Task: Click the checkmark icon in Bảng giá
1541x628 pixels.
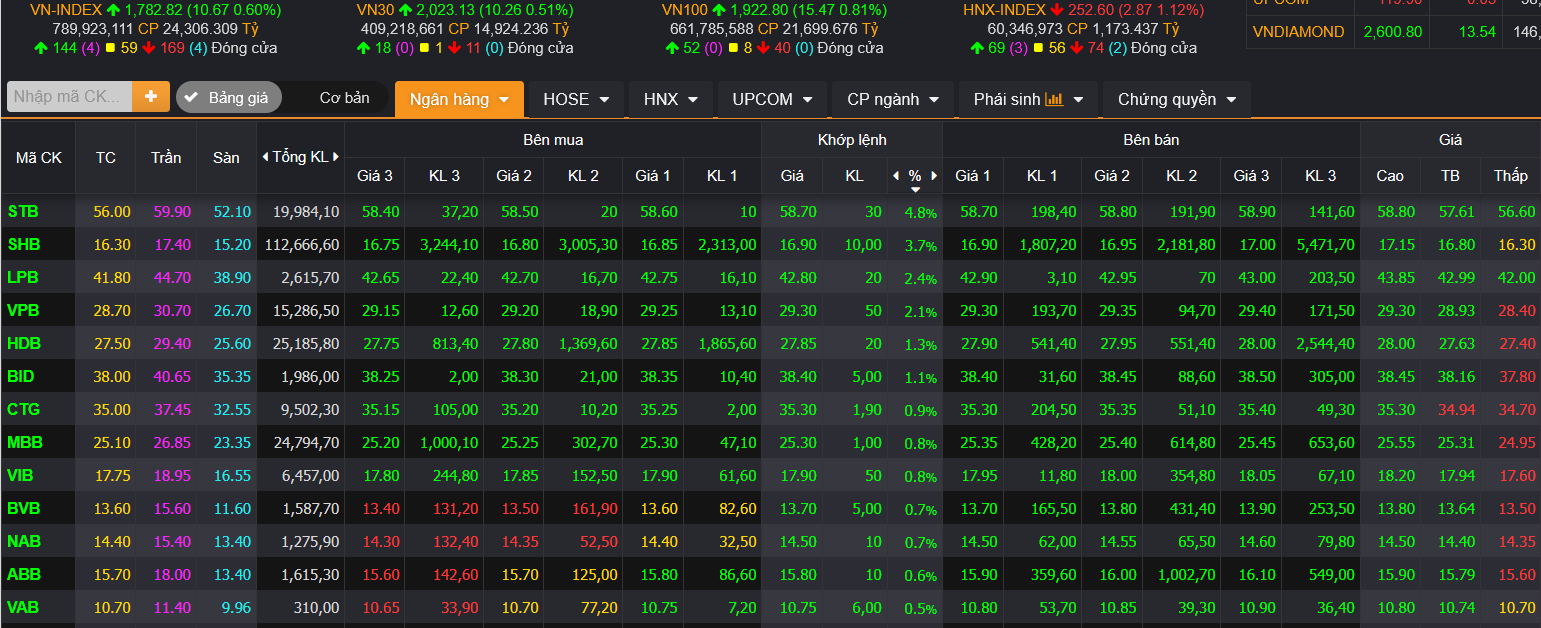Action: point(192,98)
